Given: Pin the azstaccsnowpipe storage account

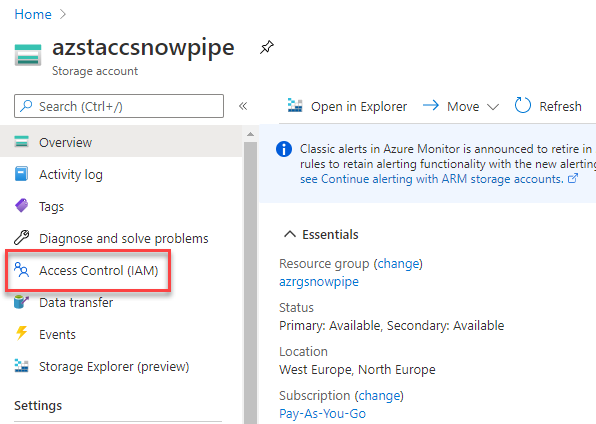Looking at the screenshot, I should tap(266, 48).
